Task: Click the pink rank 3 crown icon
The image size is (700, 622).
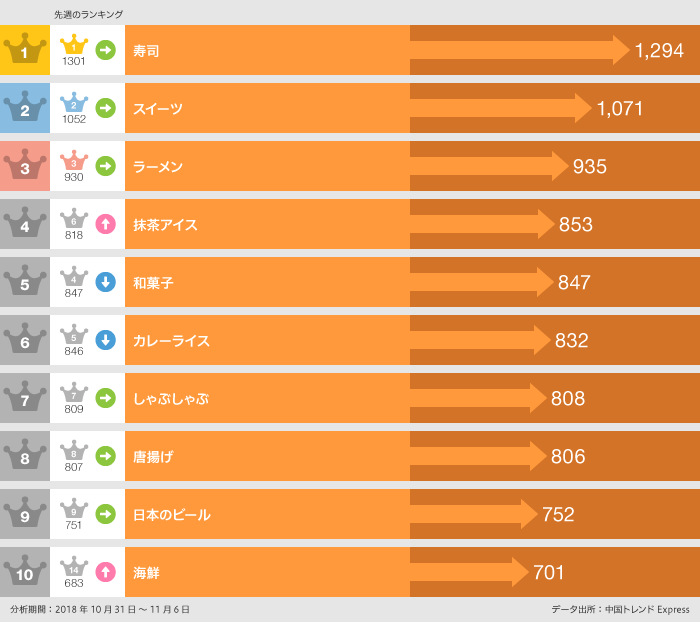Action: [x=25, y=166]
